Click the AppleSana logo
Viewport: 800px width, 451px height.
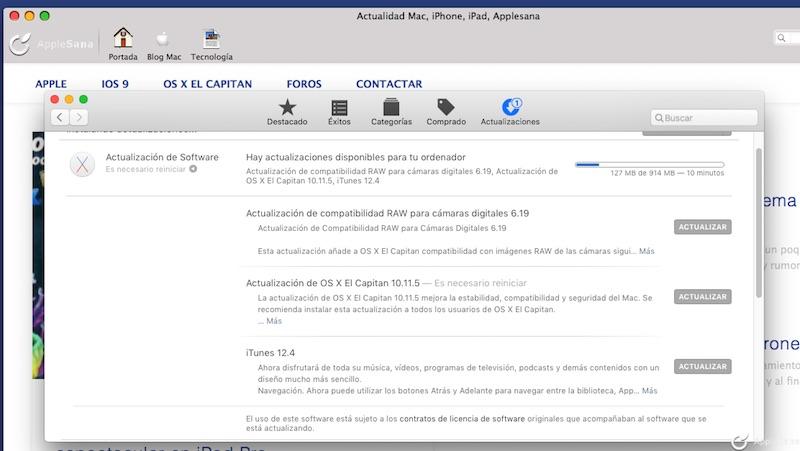pyautogui.click(x=52, y=44)
